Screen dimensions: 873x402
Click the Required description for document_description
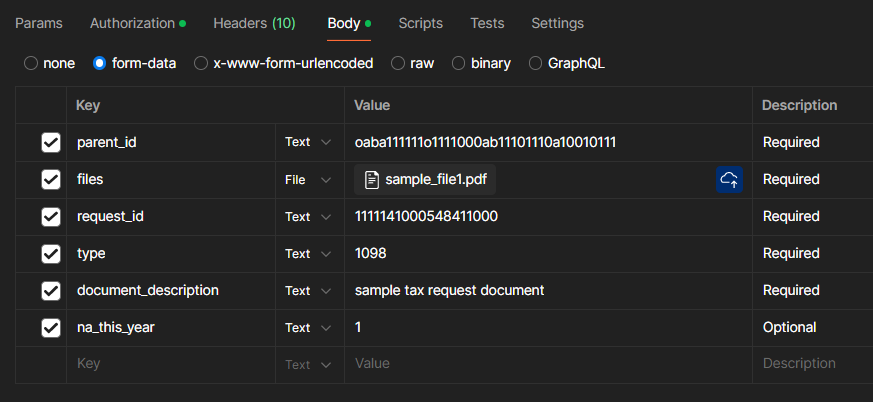coord(791,291)
